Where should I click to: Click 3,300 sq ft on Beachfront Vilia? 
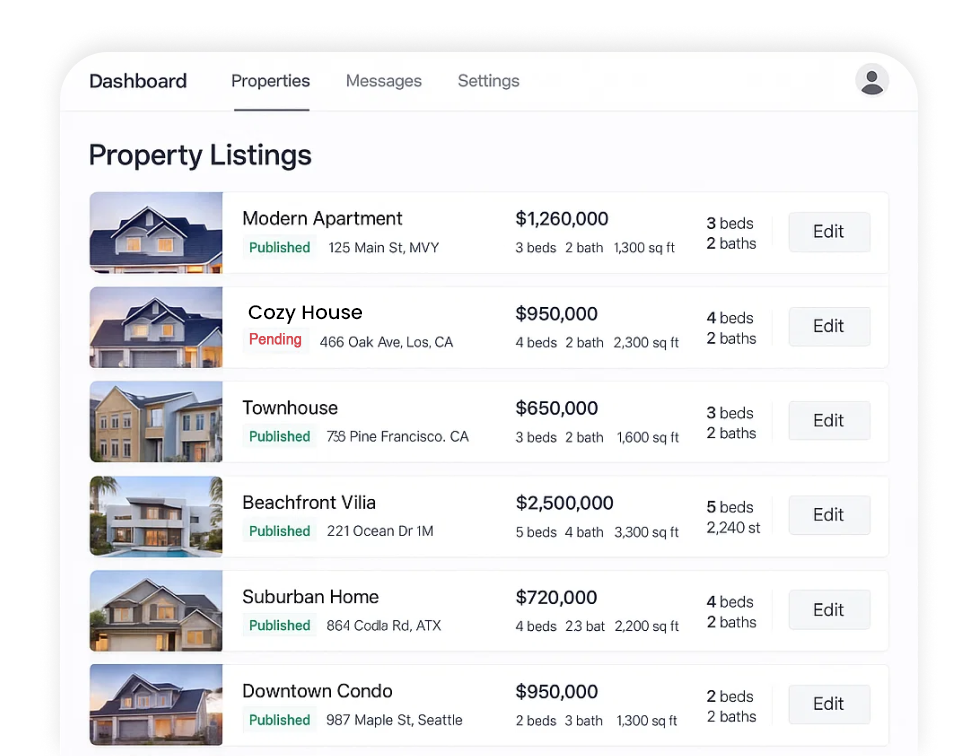pos(646,533)
